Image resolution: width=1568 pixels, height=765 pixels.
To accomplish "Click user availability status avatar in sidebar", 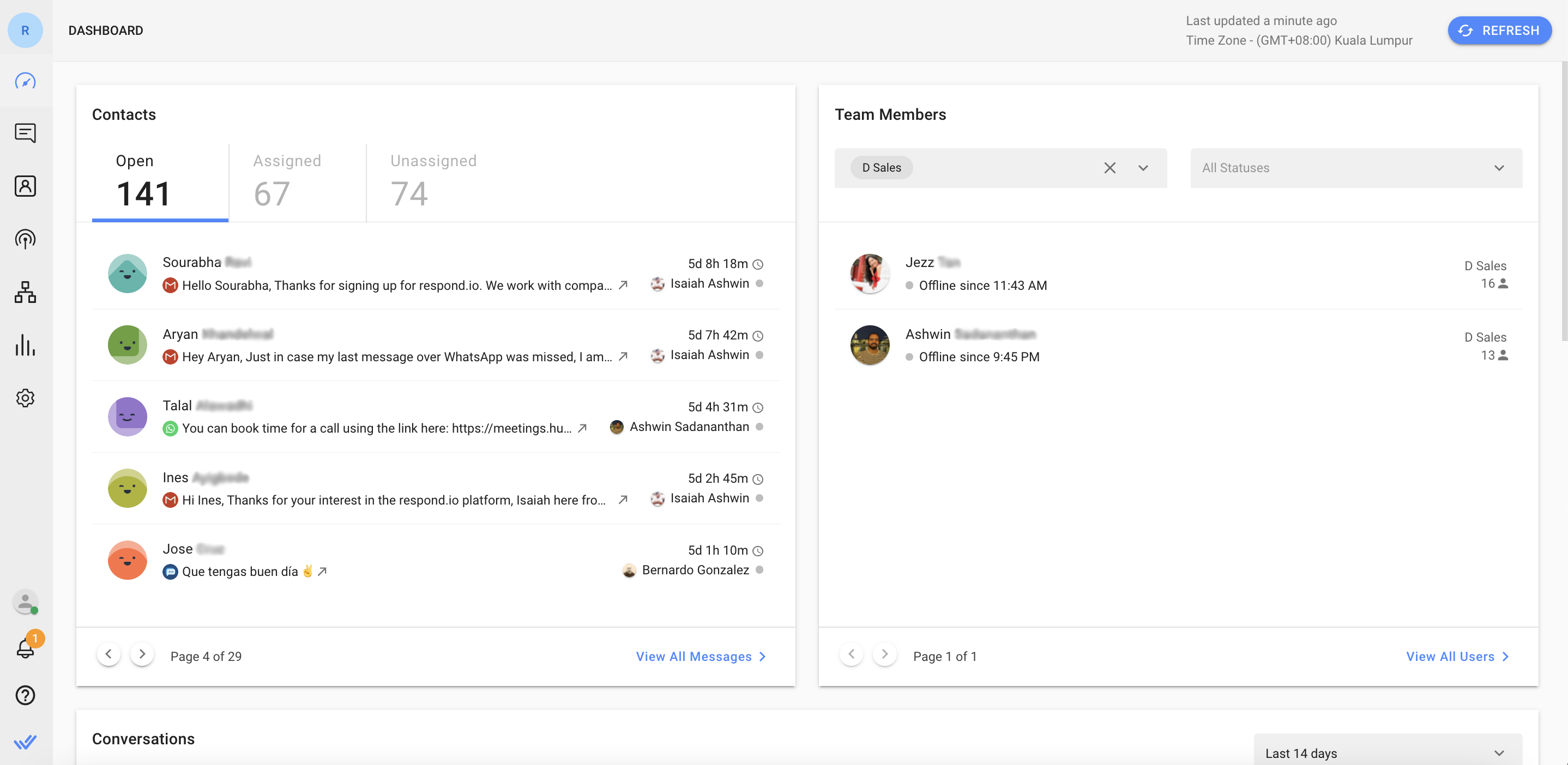I will click(25, 602).
